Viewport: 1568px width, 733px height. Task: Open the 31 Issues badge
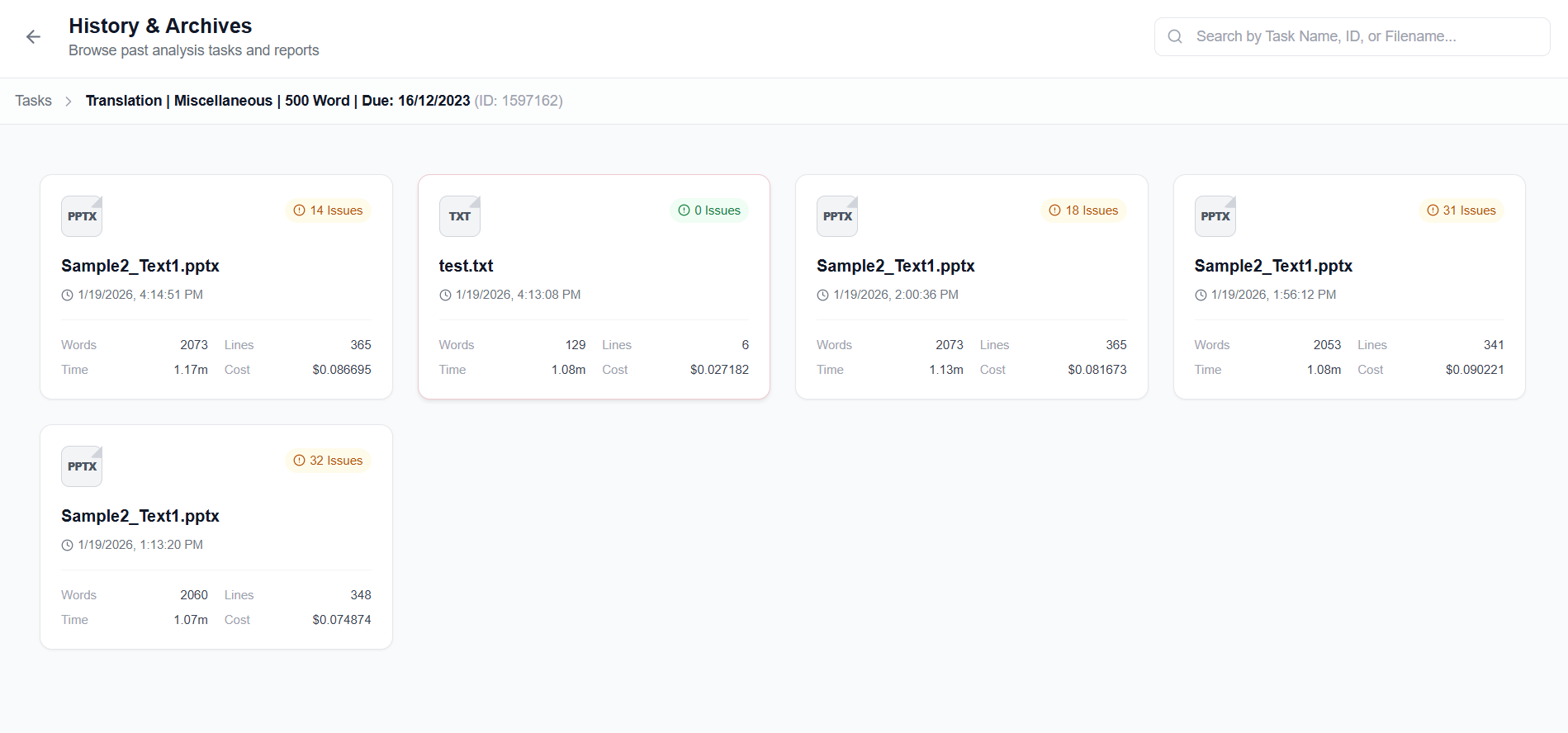tap(1461, 210)
